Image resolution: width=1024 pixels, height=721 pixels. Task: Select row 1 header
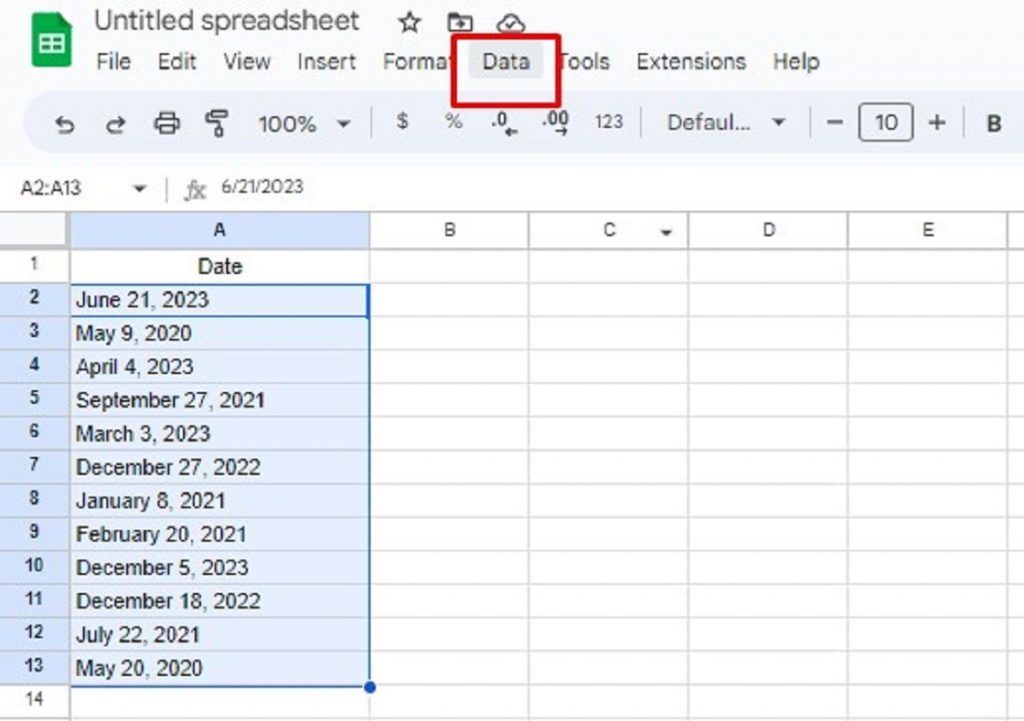(x=34, y=266)
